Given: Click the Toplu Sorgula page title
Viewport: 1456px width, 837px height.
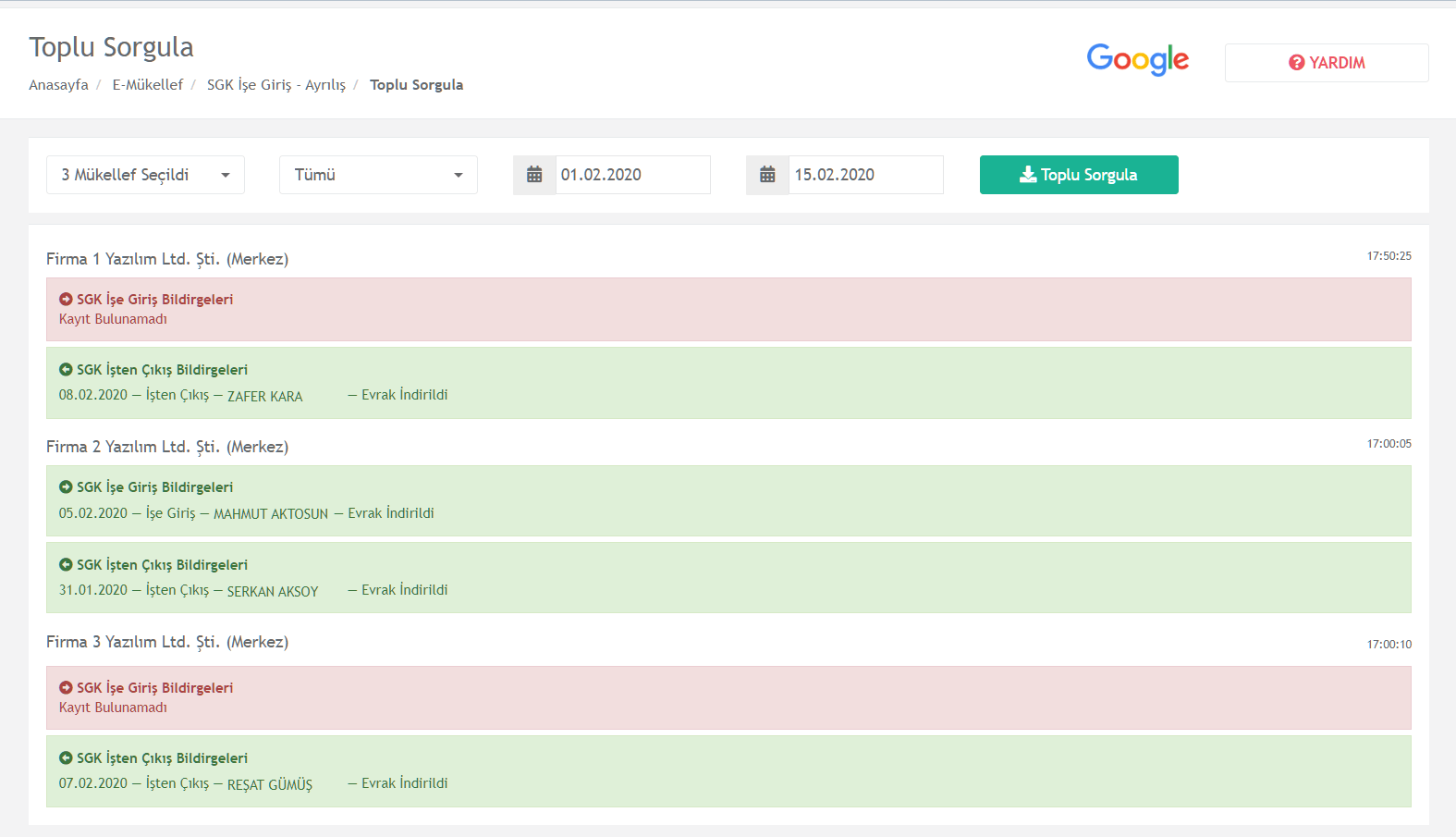Looking at the screenshot, I should point(111,47).
